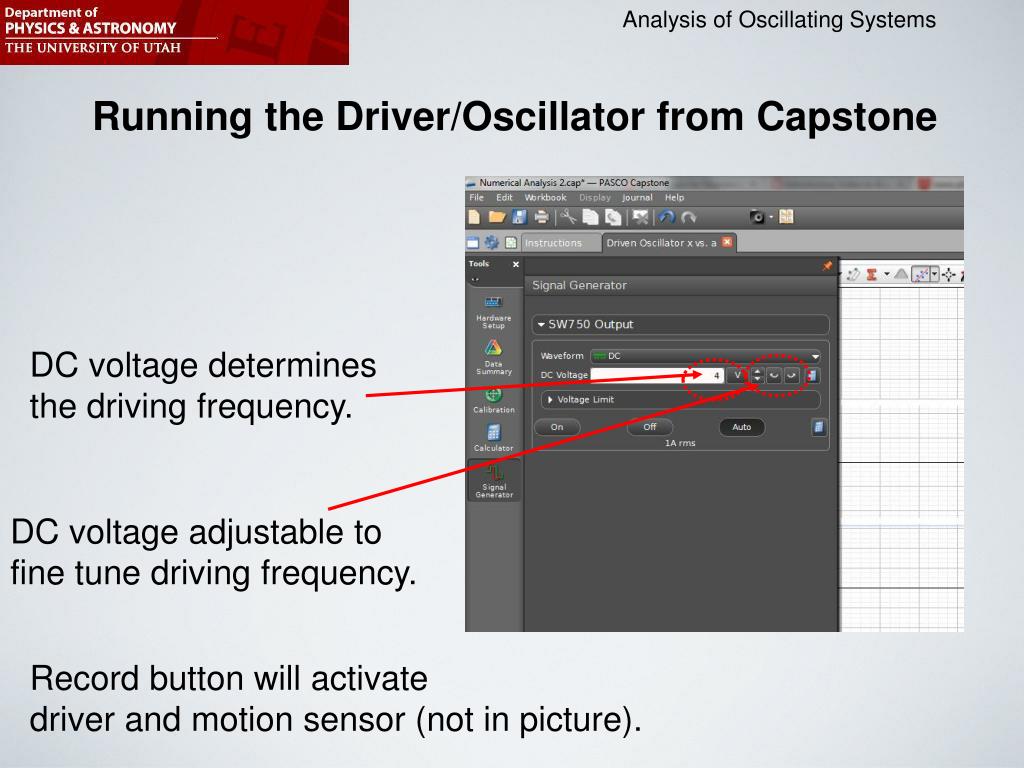Click the orange pin icon on panel
The width and height of the screenshot is (1024, 768).
pos(827,266)
